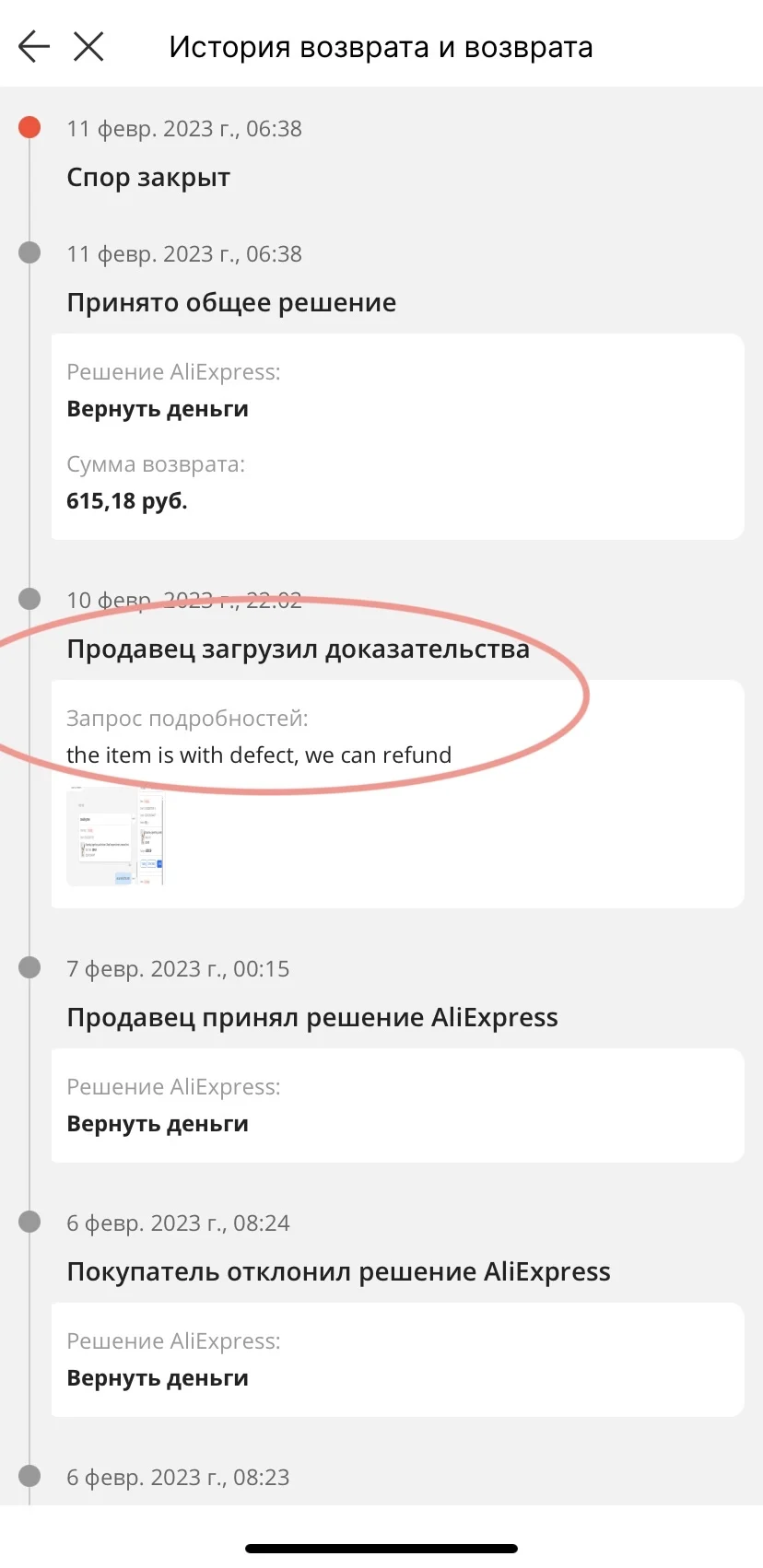Screen dimensions: 763x1568
Task: Click timeline dot for 'Принято общее решение'
Action: click(29, 252)
